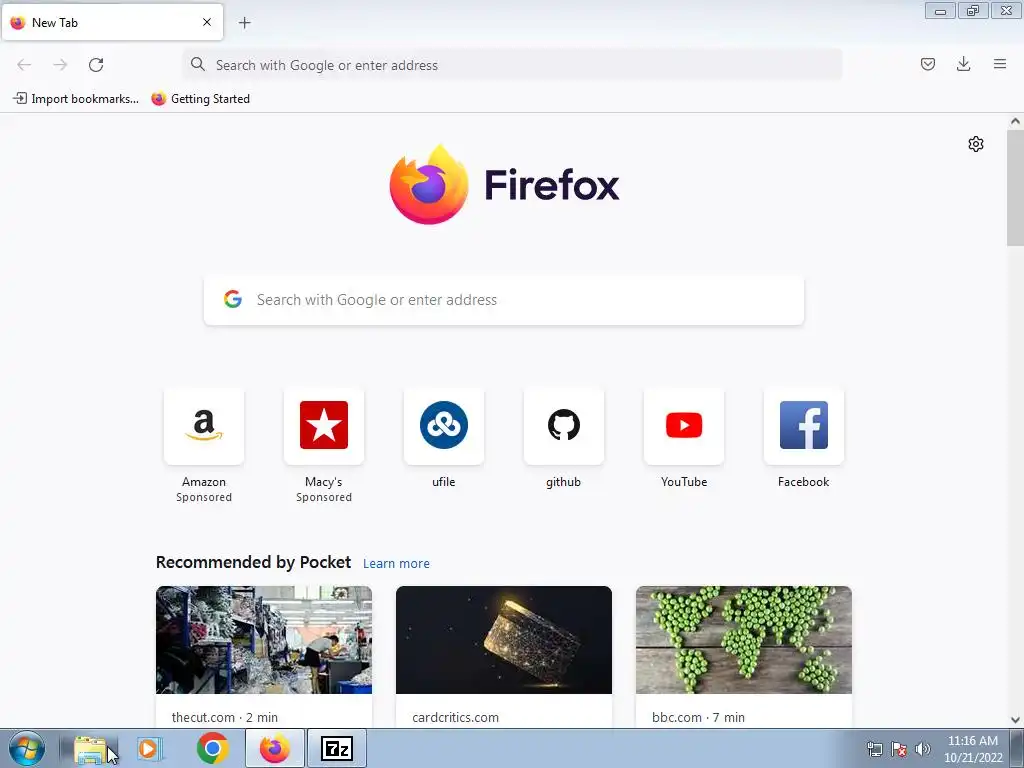Screen dimensions: 1024x768
Task: Click the Forward navigation arrow
Action: [x=60, y=65]
